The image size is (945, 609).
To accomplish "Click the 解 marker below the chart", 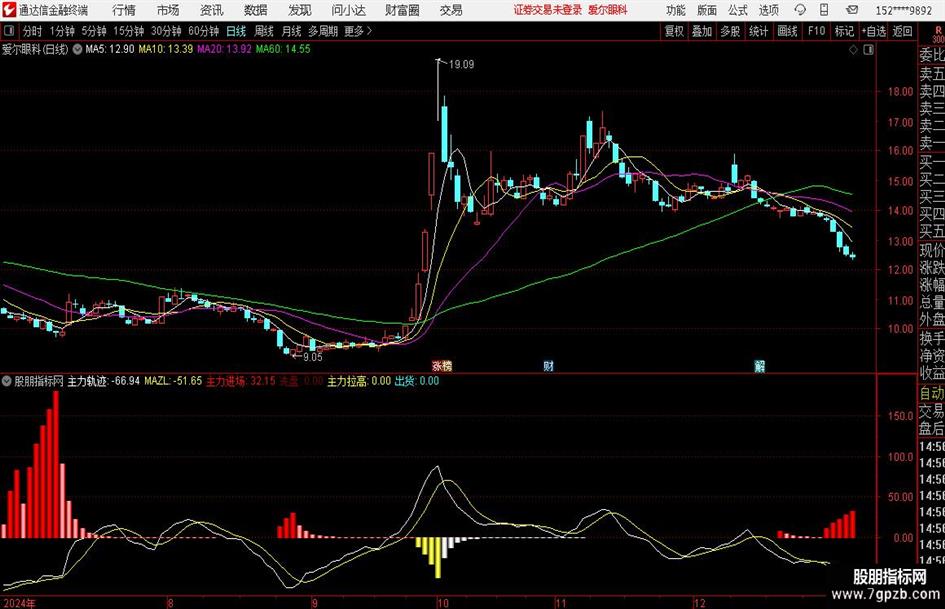I will point(760,366).
